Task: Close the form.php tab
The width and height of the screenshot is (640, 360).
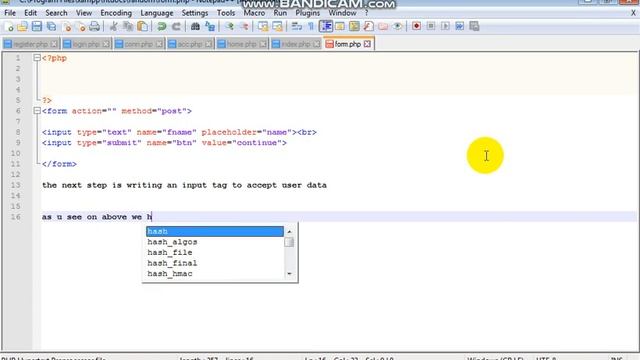Action: coord(367,44)
